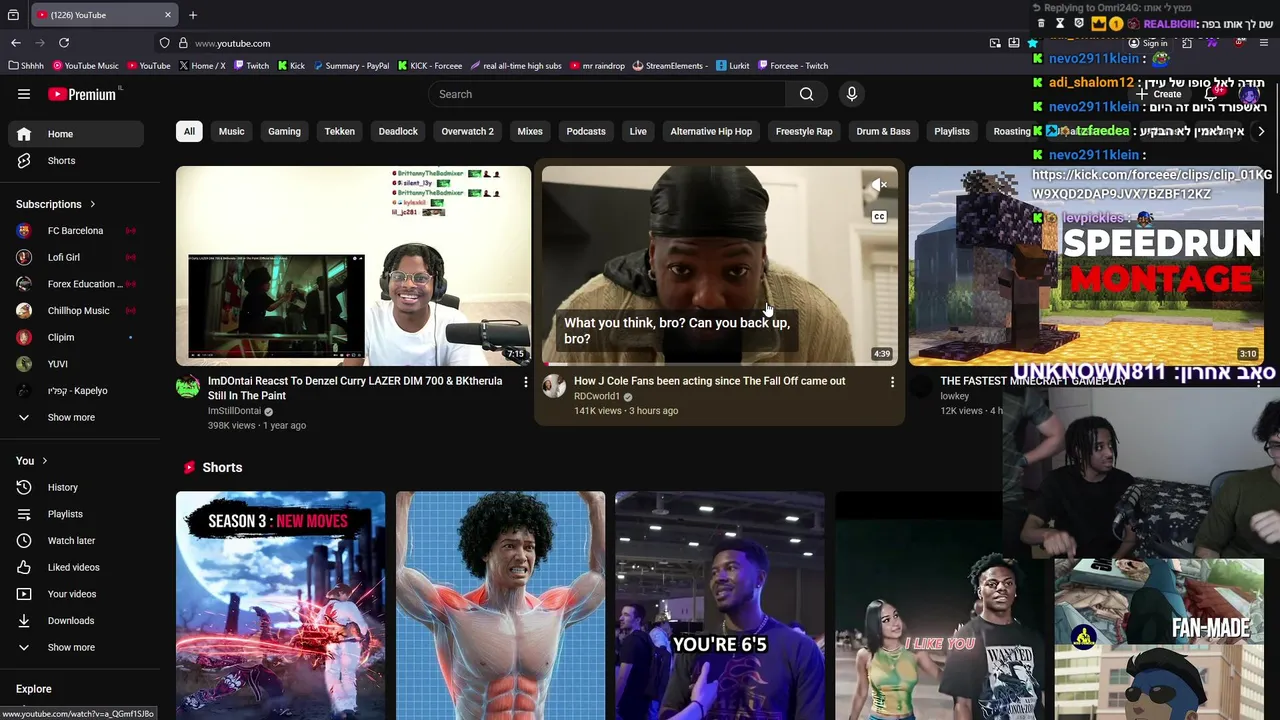Select the Gaming filter chip
1280x720 pixels.
[x=284, y=131]
